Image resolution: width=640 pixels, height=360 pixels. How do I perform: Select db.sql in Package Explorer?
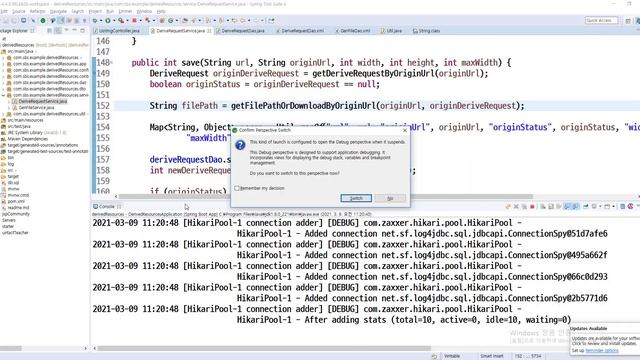[13, 183]
